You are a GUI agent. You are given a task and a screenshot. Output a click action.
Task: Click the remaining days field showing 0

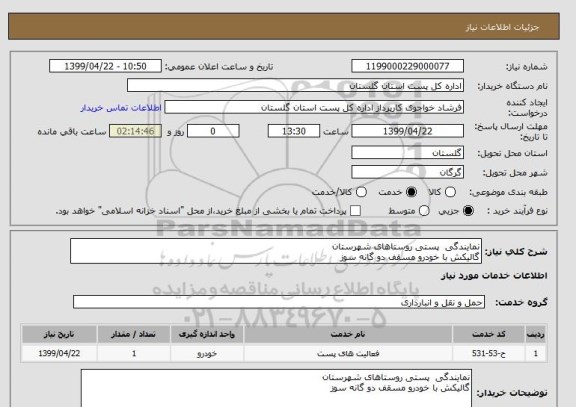(213, 131)
